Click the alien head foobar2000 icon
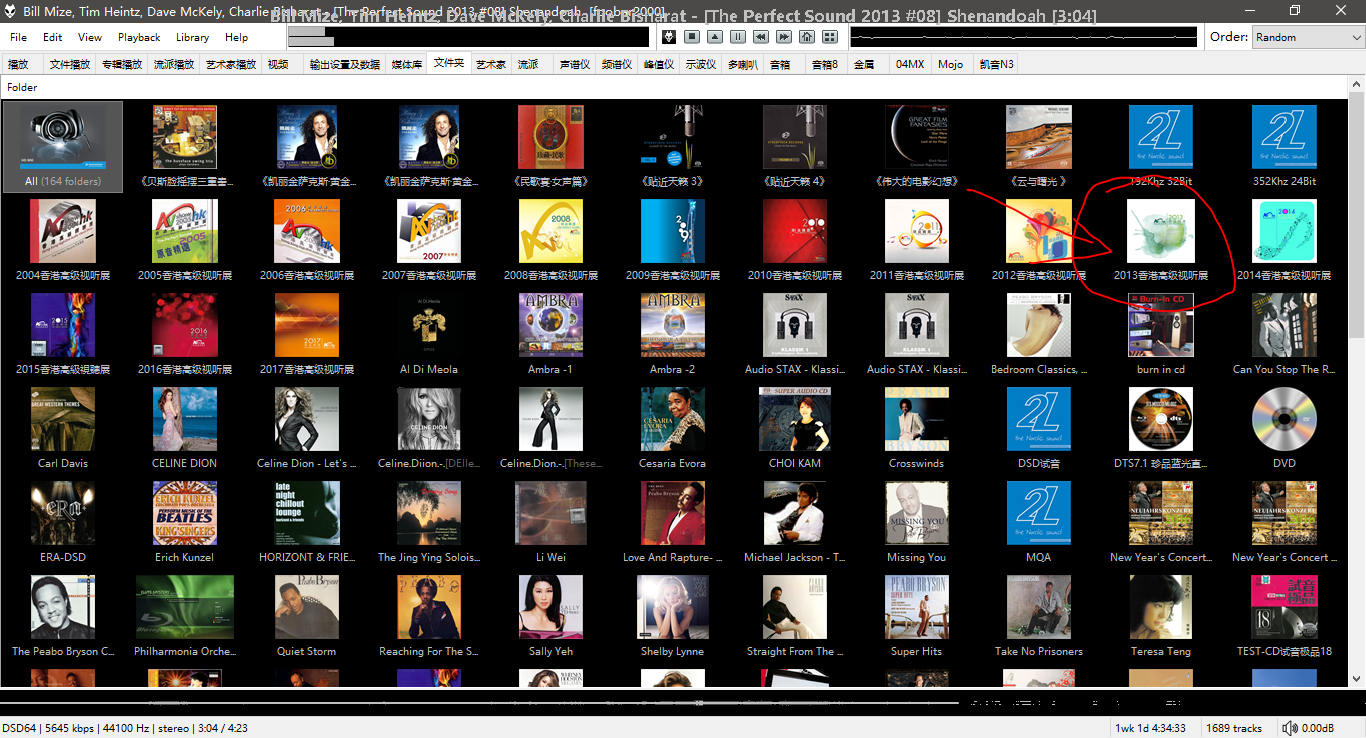Screen dimensions: 1366x738 coord(669,37)
